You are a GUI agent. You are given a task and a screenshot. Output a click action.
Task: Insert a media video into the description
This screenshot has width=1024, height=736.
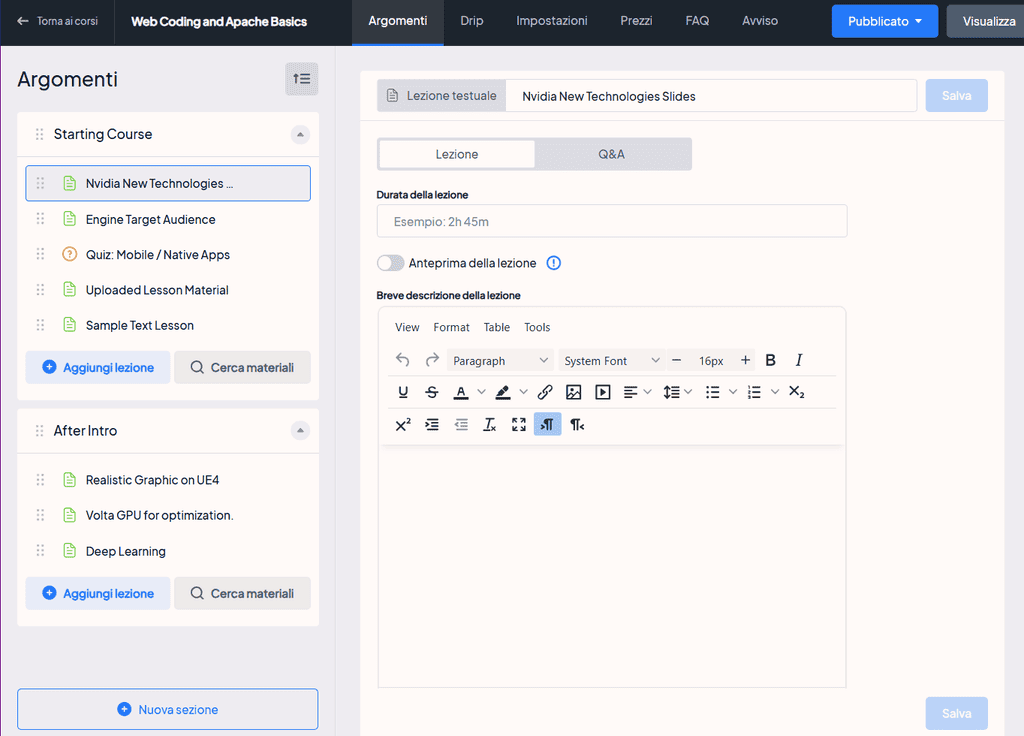pyautogui.click(x=603, y=392)
